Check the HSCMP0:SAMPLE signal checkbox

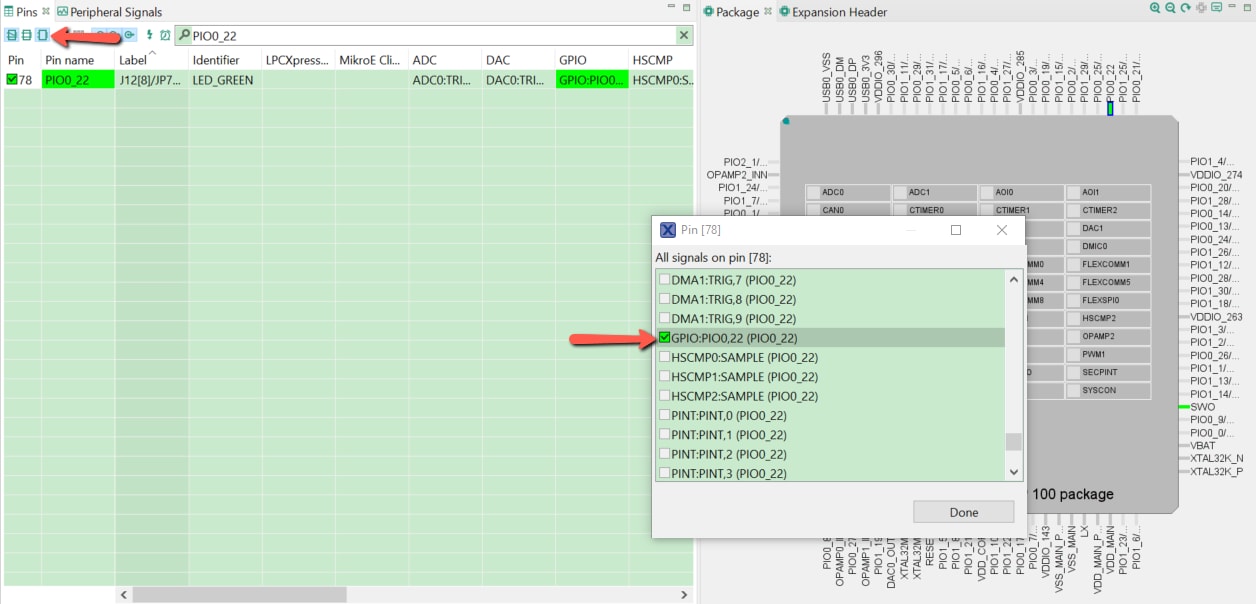[665, 357]
